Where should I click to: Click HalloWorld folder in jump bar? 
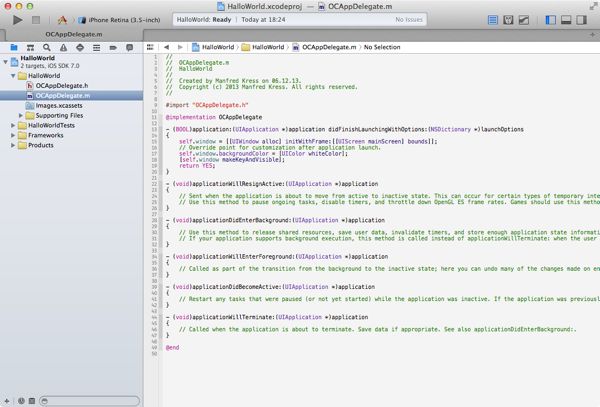[263, 47]
